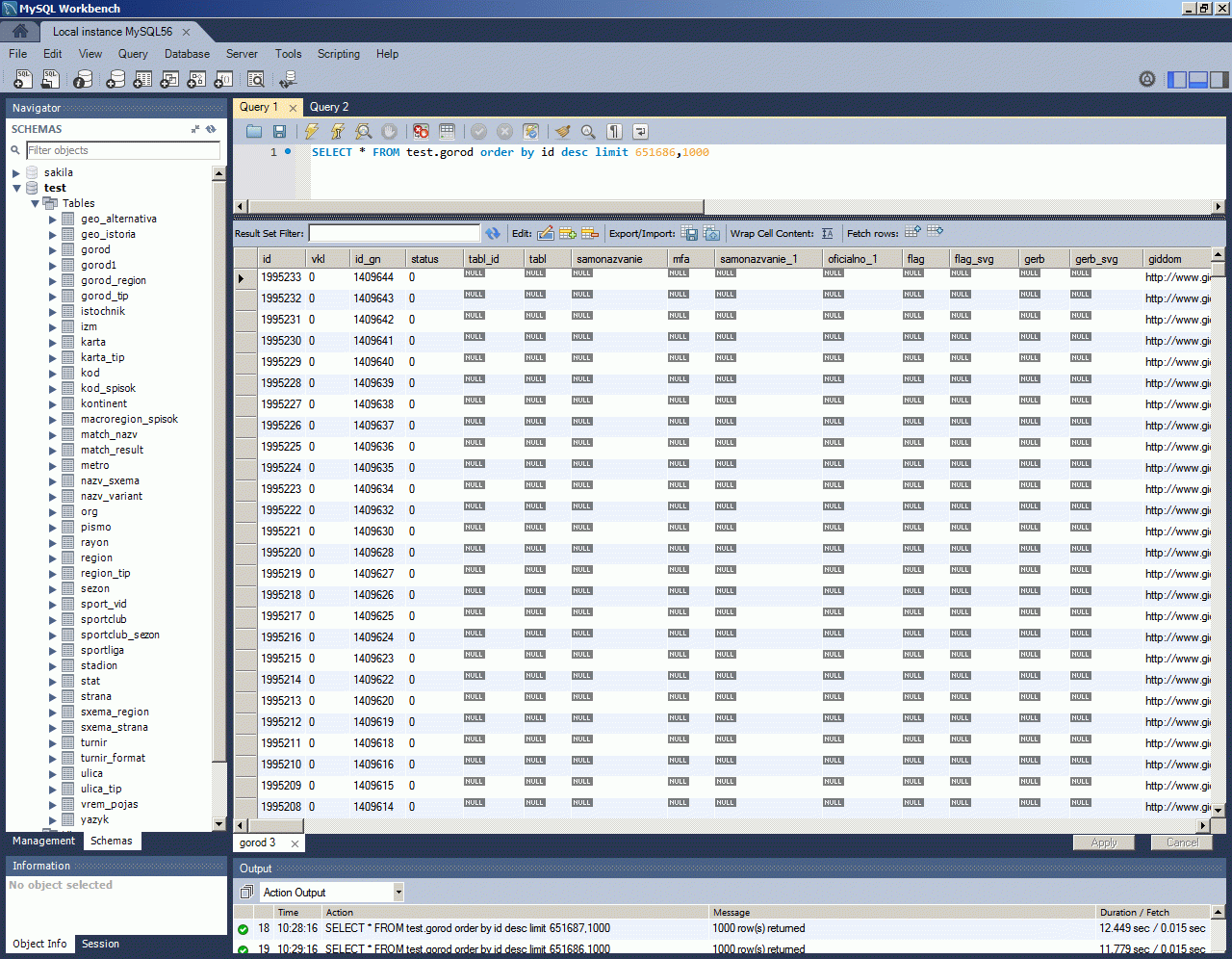
Task: Stop the running query
Action: point(389,131)
